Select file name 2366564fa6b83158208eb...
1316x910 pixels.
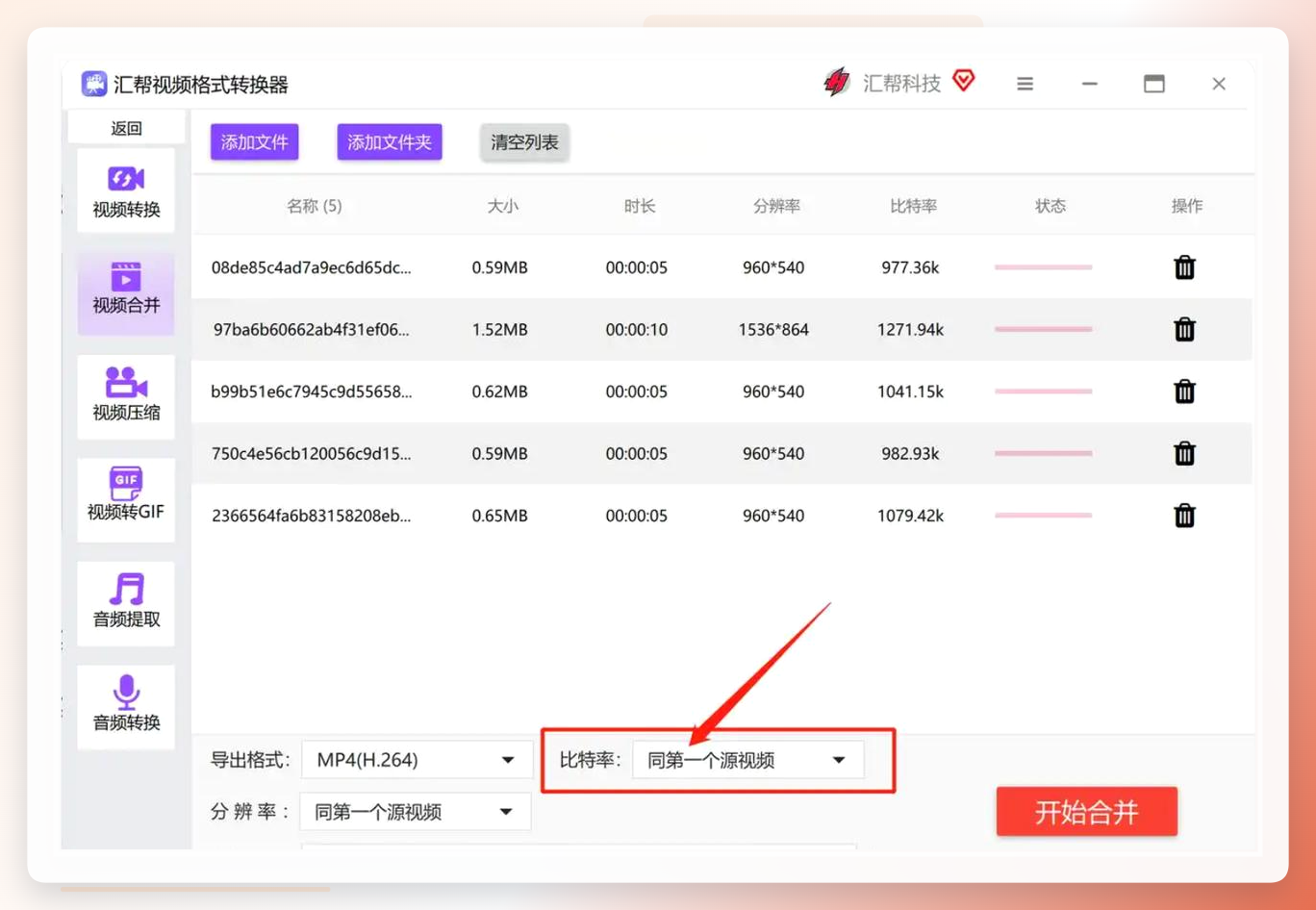click(x=312, y=516)
